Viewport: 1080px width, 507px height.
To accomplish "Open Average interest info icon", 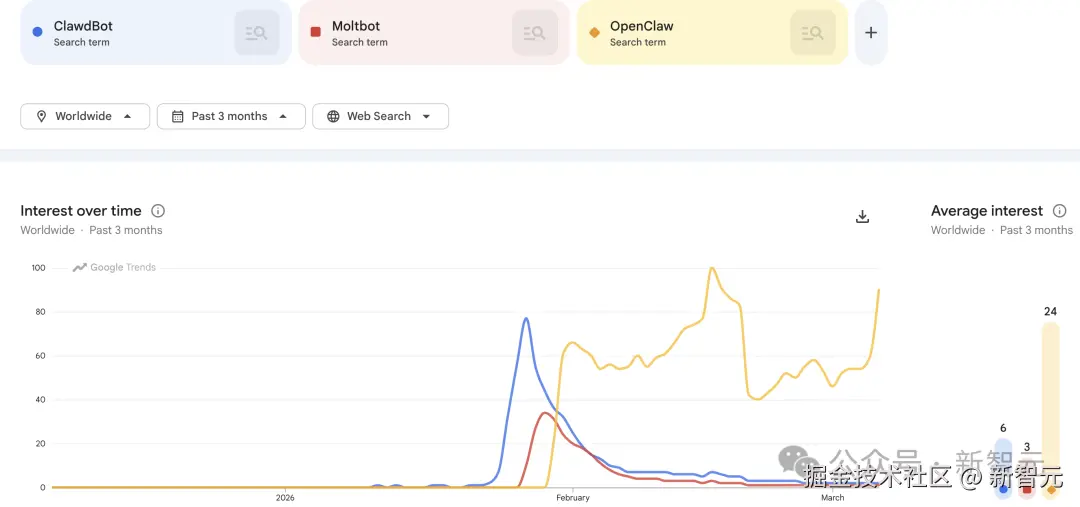I will pyautogui.click(x=1060, y=211).
